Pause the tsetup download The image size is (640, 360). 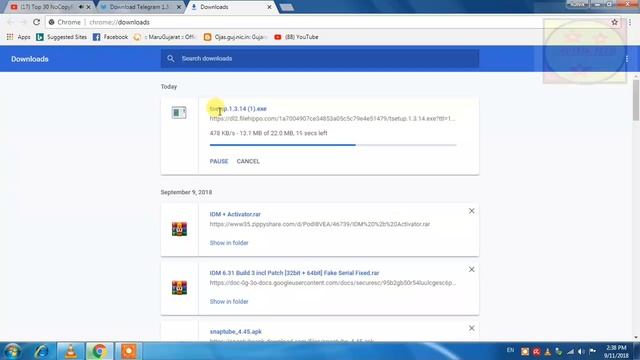click(x=219, y=161)
